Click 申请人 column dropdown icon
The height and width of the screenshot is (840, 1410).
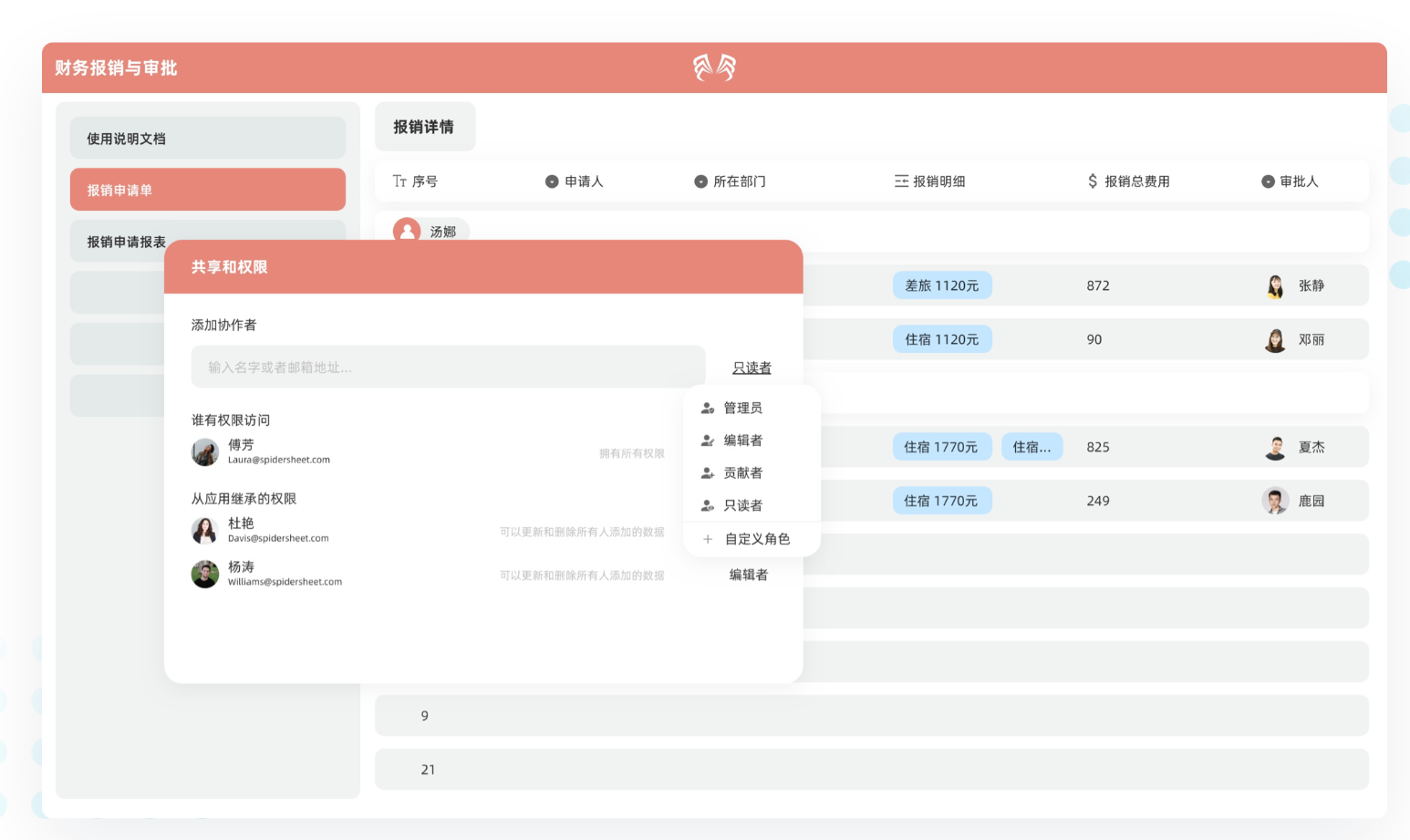[x=552, y=181]
